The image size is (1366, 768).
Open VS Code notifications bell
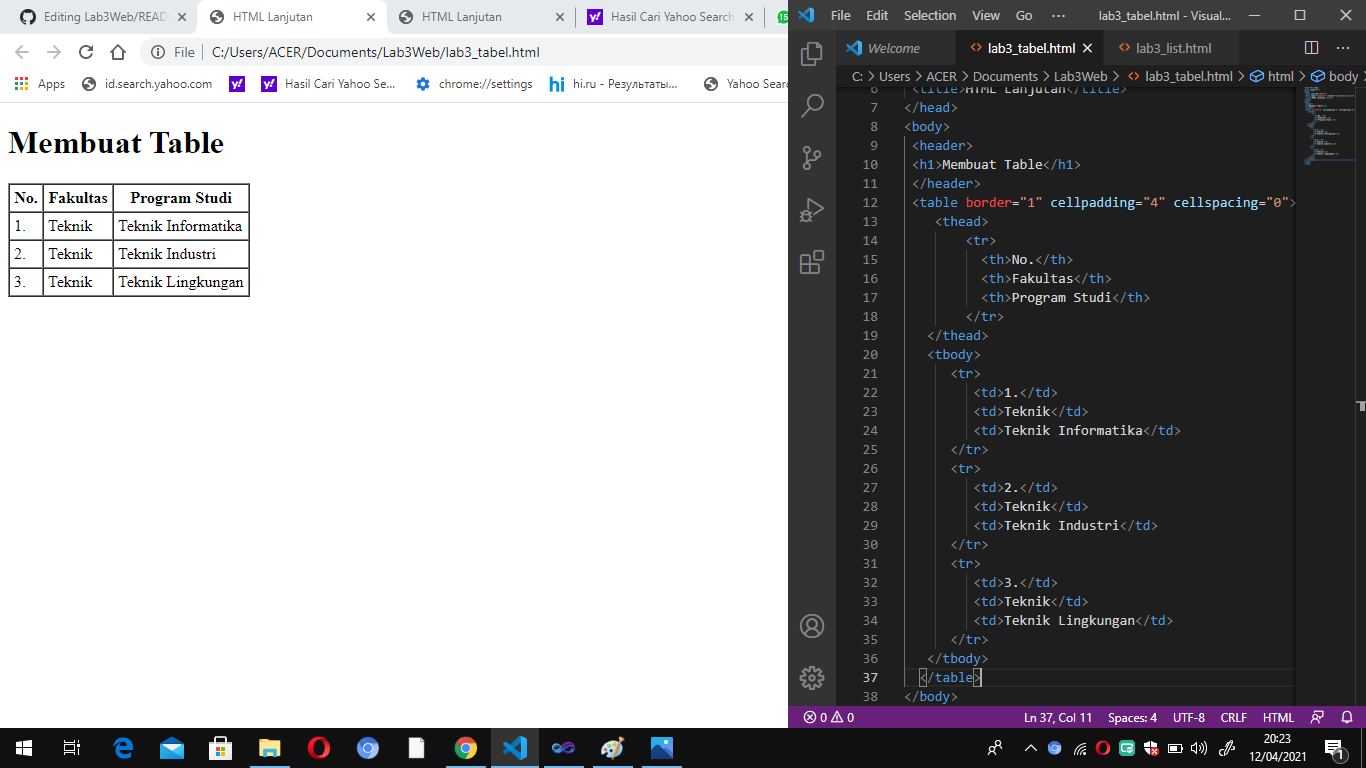click(x=1347, y=717)
